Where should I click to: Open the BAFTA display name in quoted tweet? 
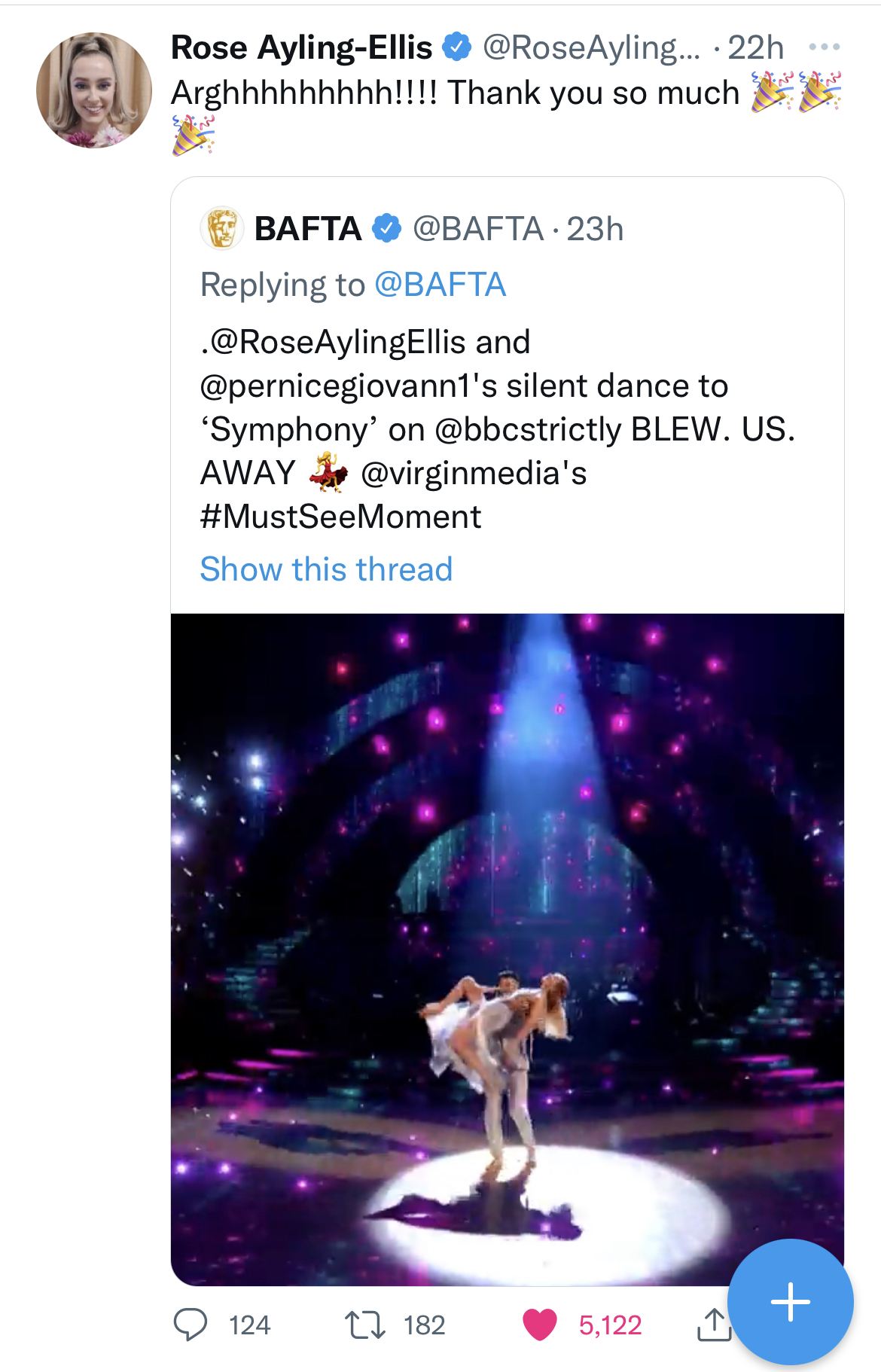coord(307,228)
